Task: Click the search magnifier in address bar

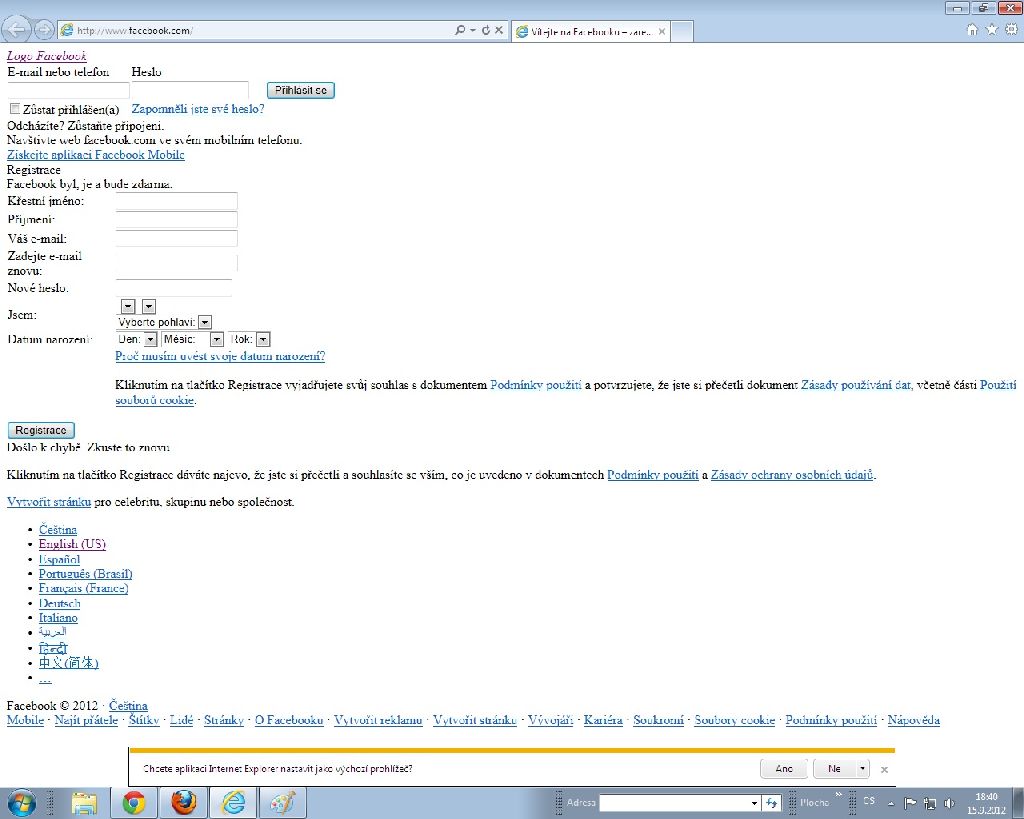Action: [460, 30]
